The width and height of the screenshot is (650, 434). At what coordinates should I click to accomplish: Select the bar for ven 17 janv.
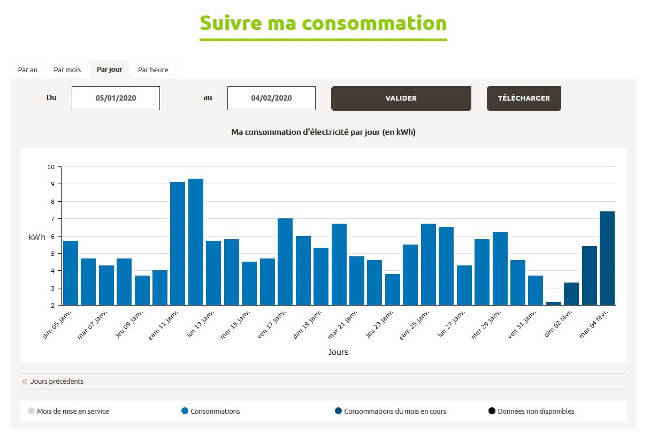click(285, 262)
